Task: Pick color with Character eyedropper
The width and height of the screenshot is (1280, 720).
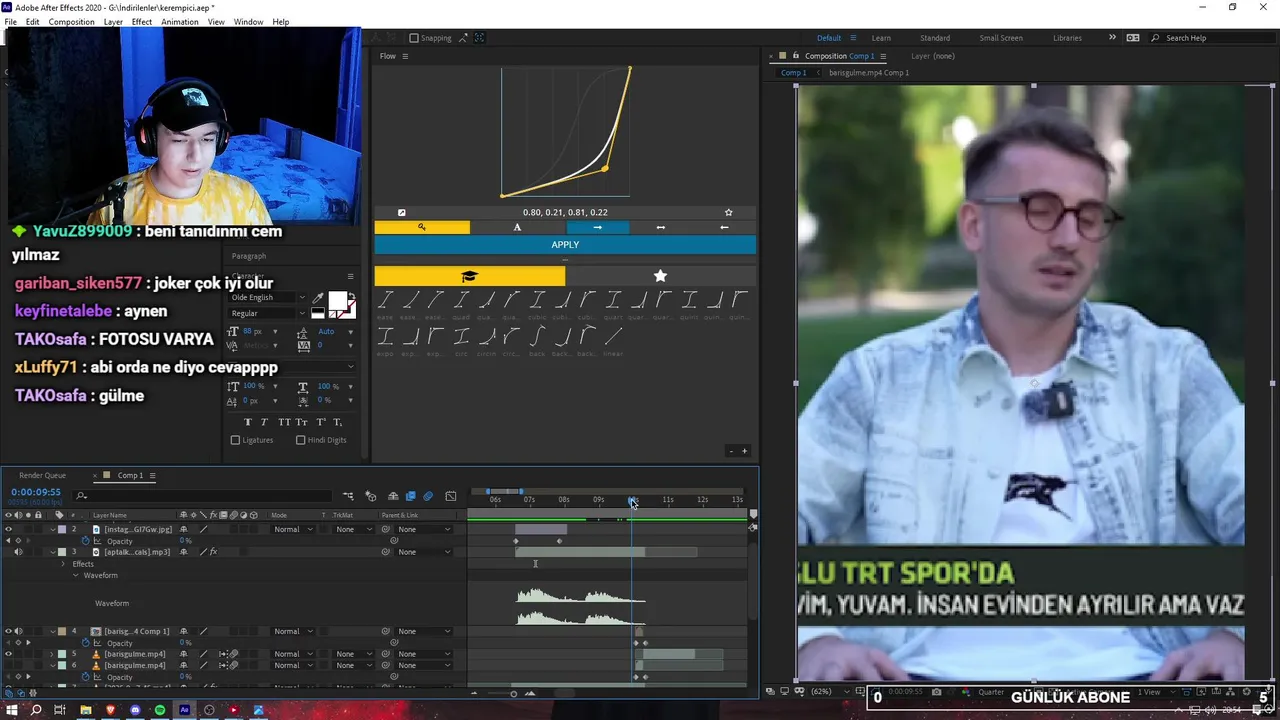Action: click(x=318, y=299)
